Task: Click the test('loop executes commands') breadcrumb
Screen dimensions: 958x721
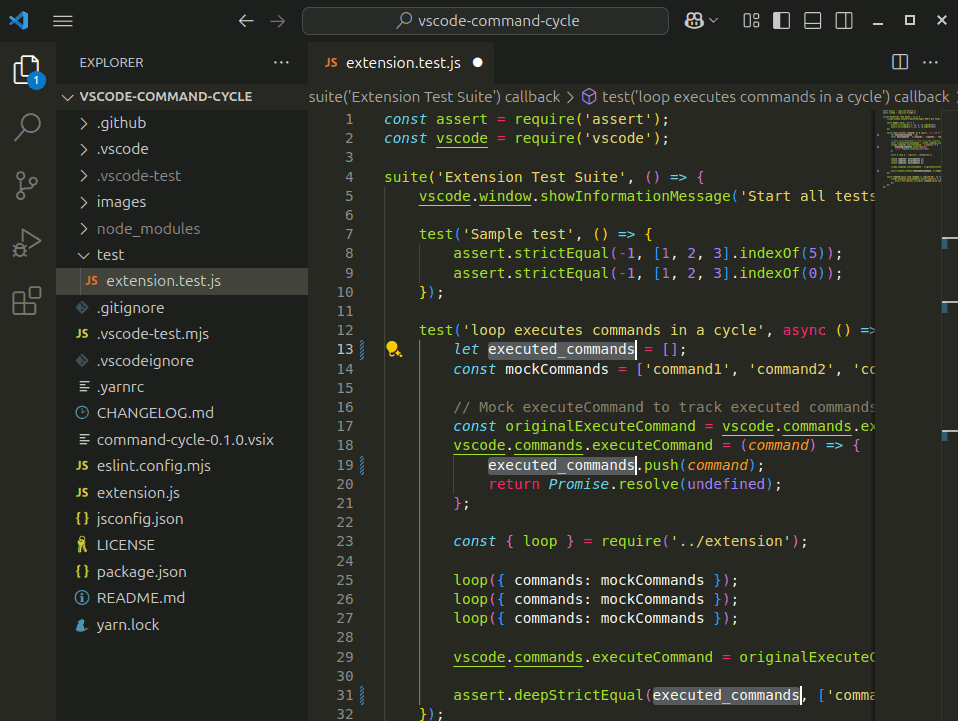Action: (775, 97)
